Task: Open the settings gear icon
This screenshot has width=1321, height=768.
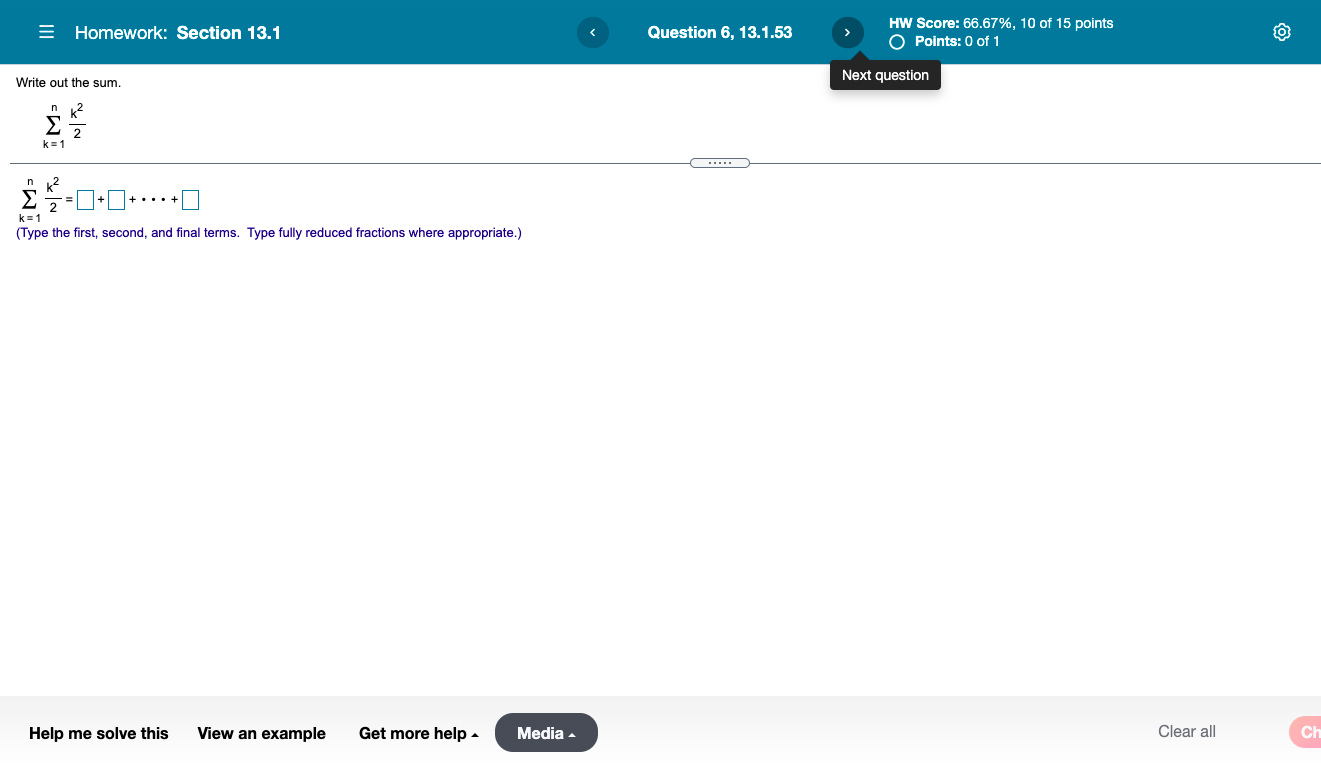Action: pos(1282,33)
